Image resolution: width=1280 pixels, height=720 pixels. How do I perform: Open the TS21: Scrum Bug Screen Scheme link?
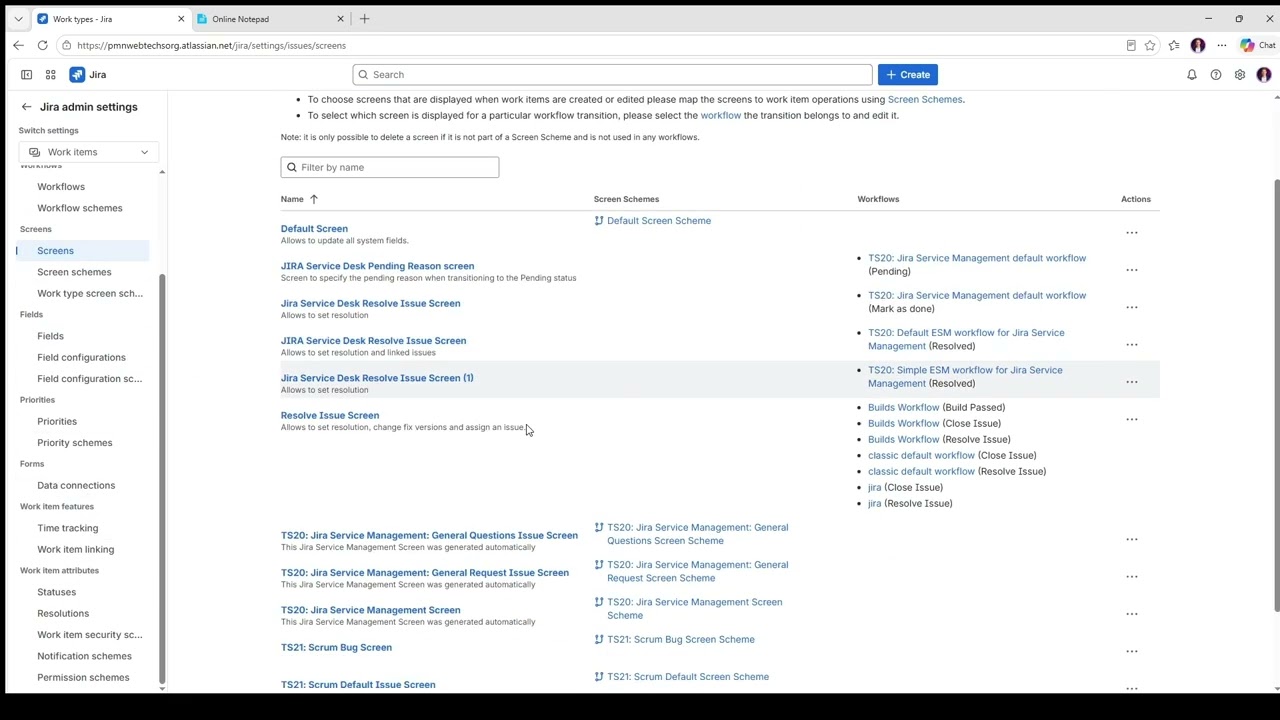(681, 640)
